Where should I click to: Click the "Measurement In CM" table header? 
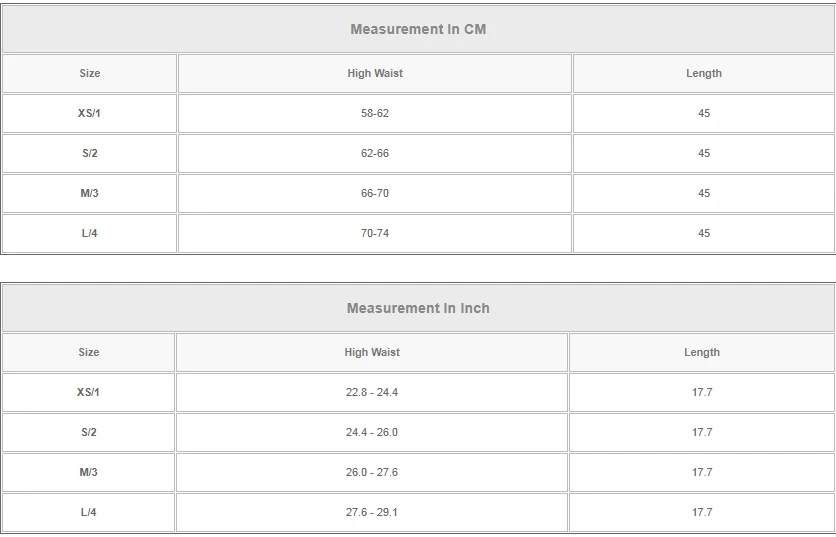click(418, 29)
